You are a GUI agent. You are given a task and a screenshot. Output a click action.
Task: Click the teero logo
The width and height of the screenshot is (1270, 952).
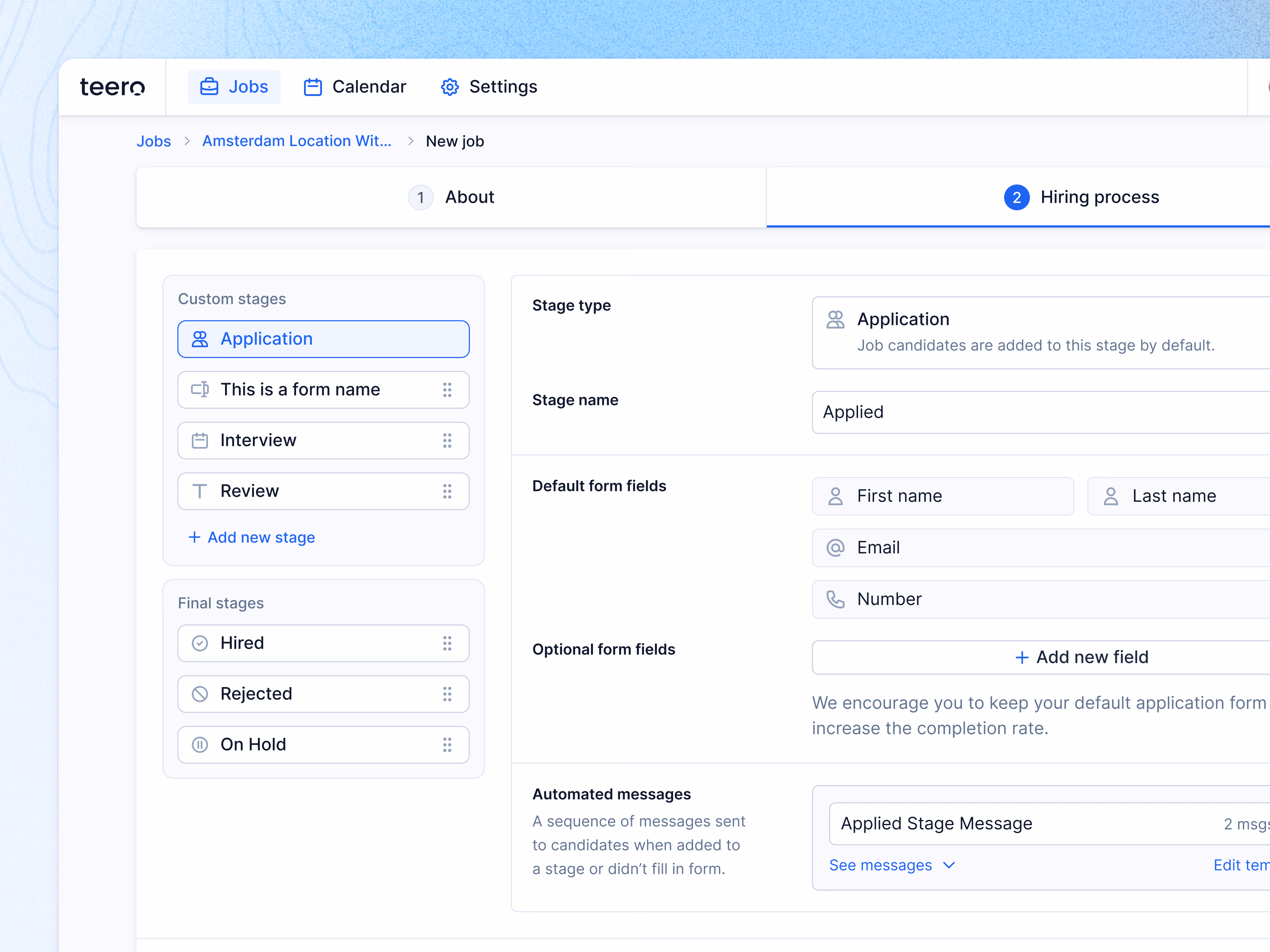(x=112, y=87)
